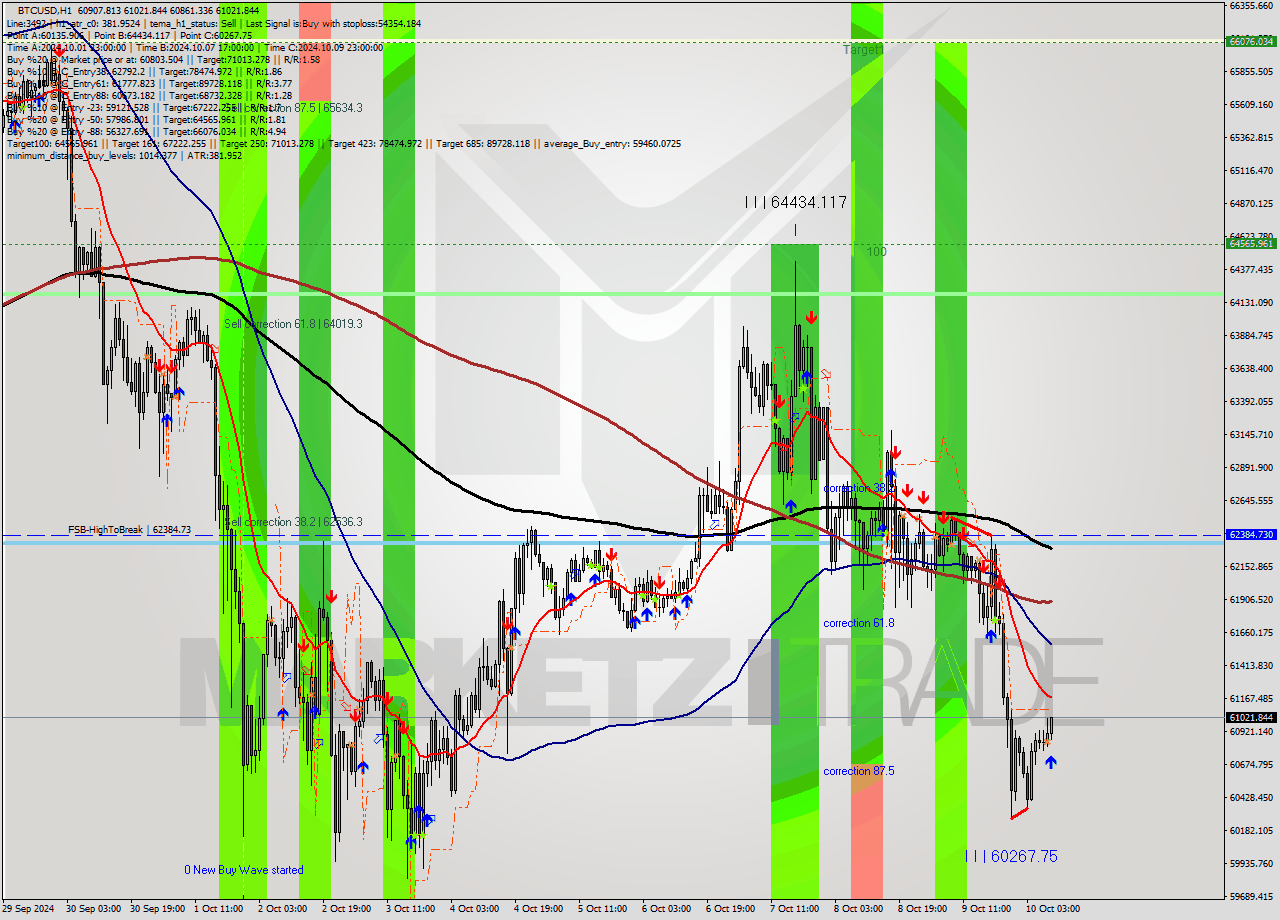Image resolution: width=1280 pixels, height=920 pixels.
Task: Click the '| | | 60267.75' low label
Action: click(1010, 856)
